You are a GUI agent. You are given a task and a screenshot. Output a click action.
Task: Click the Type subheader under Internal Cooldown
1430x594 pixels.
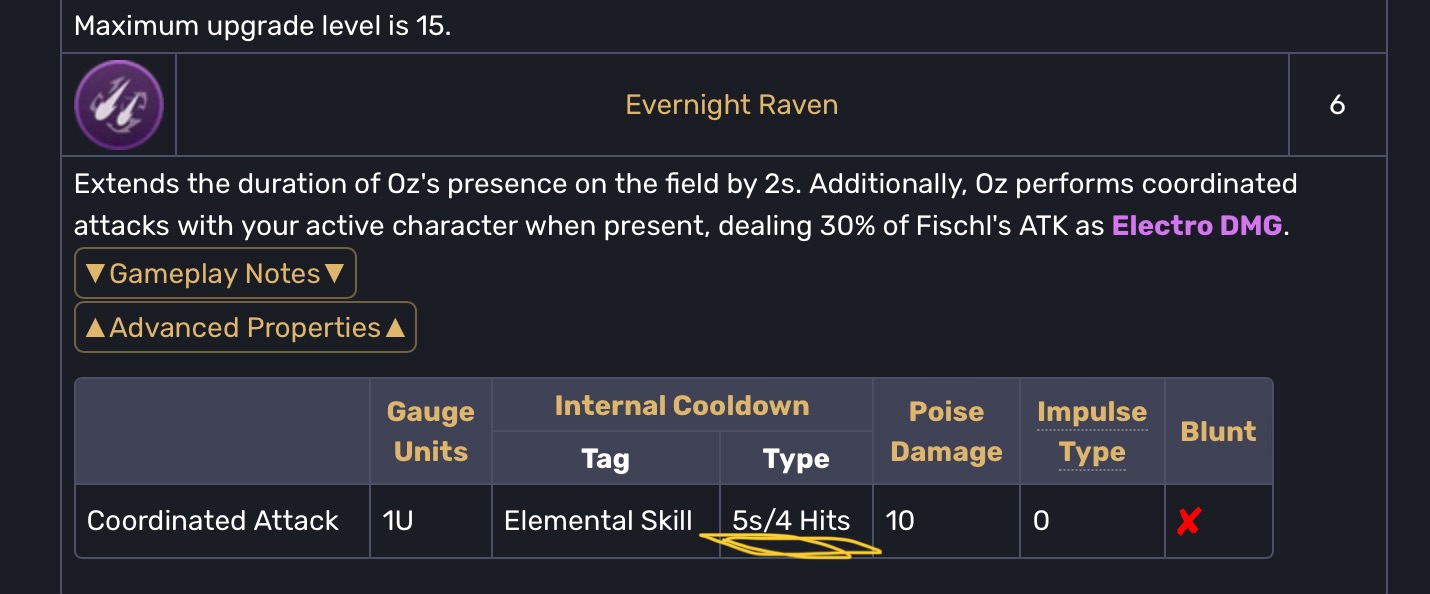coord(795,459)
